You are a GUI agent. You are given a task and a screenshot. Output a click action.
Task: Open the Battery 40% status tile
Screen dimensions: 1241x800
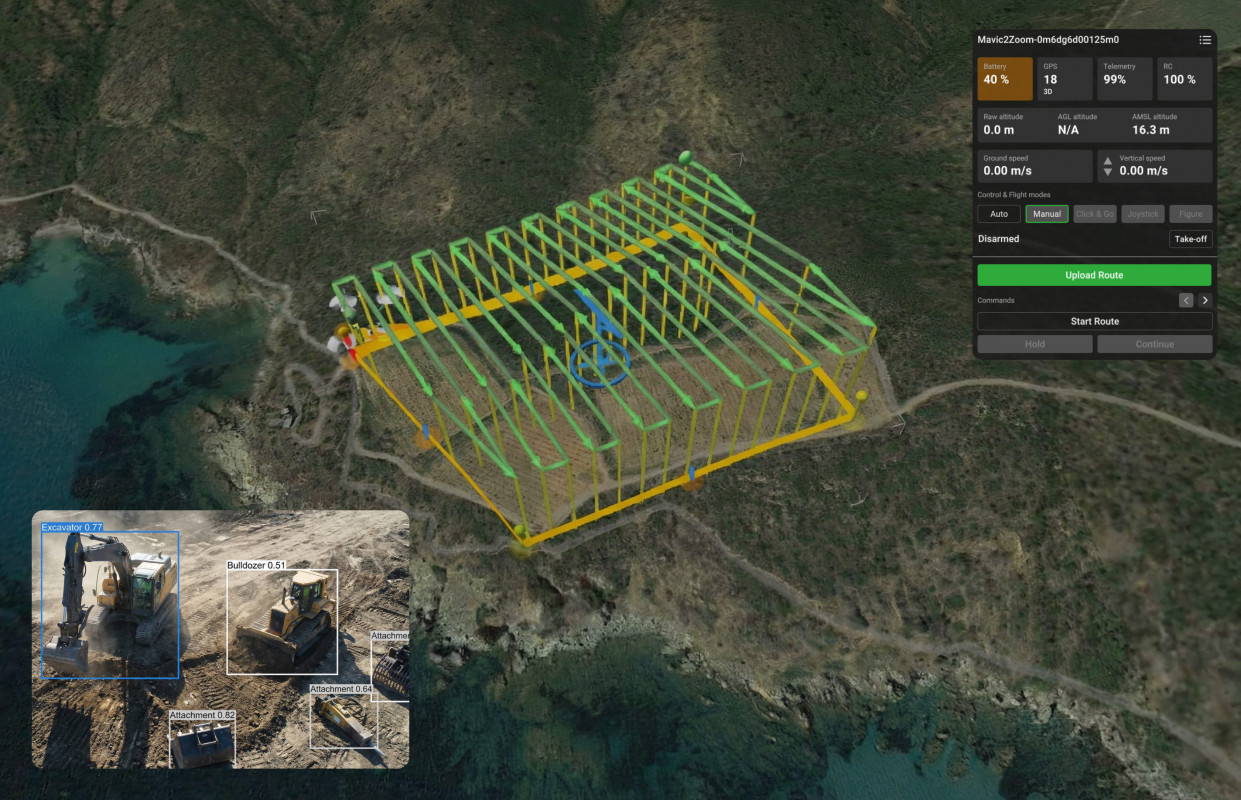[1005, 78]
